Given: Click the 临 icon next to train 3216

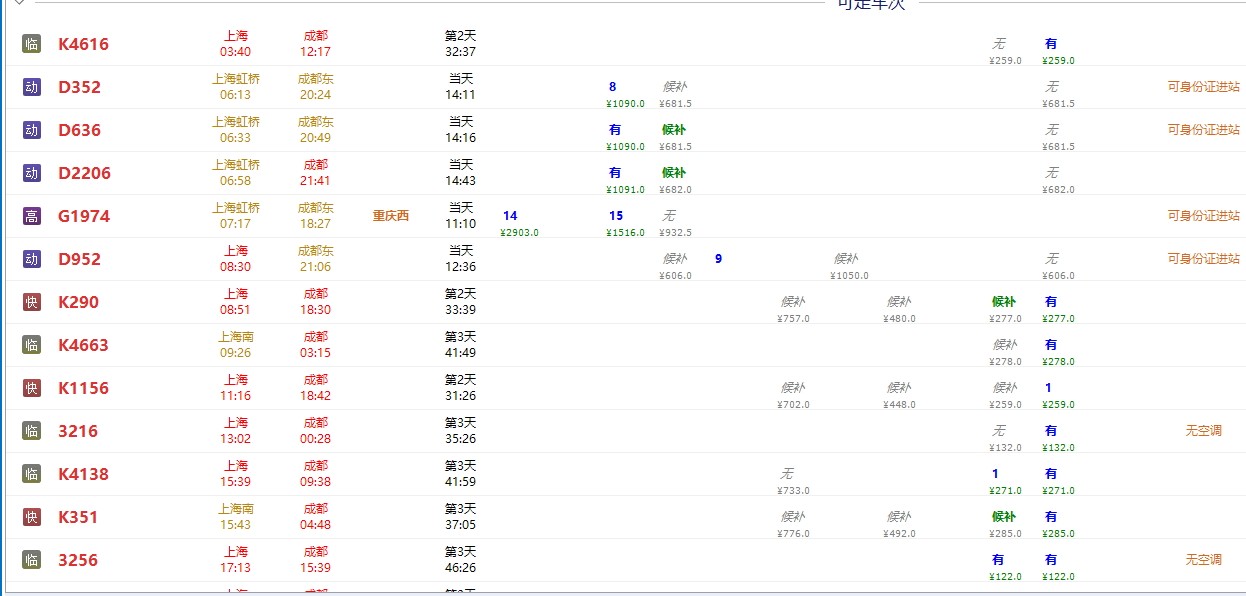Looking at the screenshot, I should 31,431.
